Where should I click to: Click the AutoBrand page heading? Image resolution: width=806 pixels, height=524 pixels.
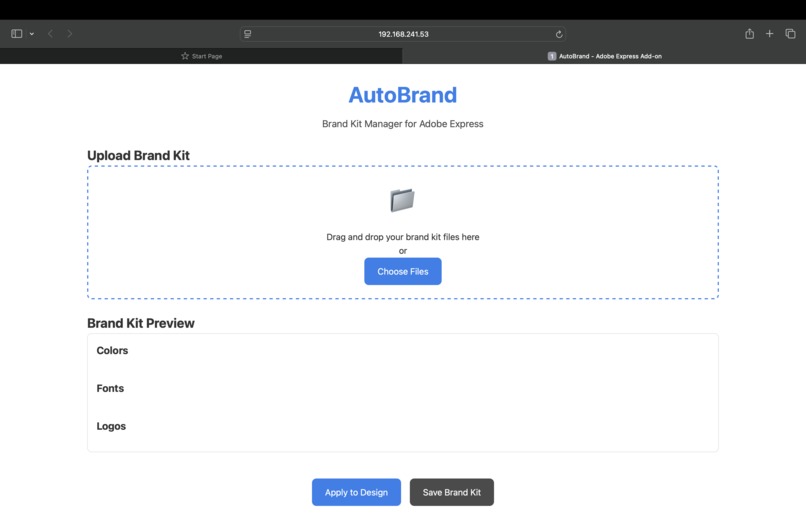pos(402,95)
